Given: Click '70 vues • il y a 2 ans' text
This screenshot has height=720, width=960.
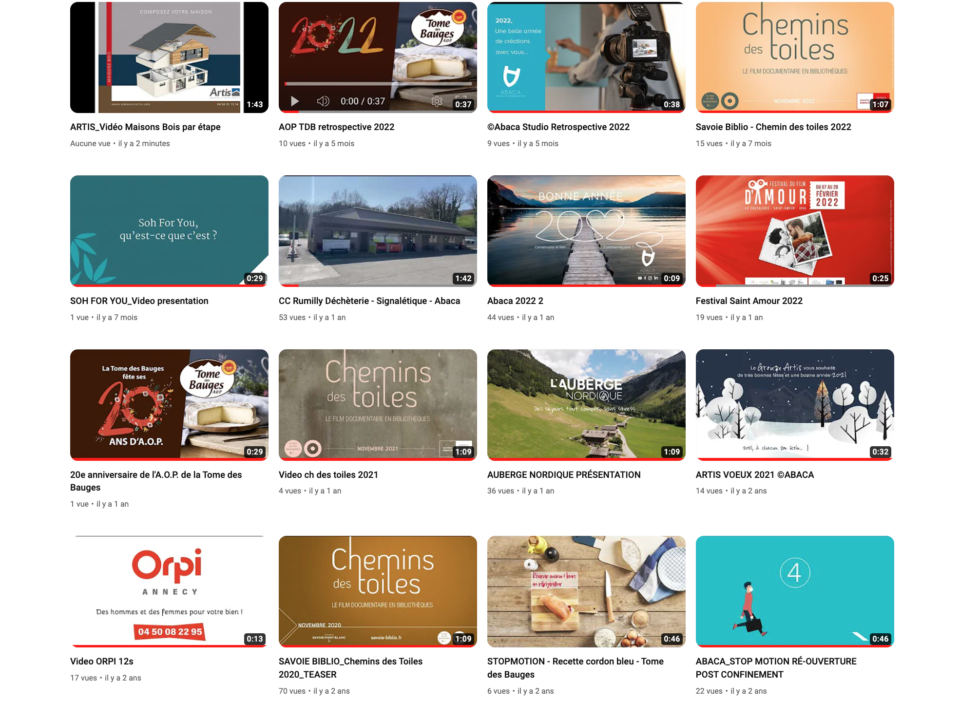Looking at the screenshot, I should [315, 691].
